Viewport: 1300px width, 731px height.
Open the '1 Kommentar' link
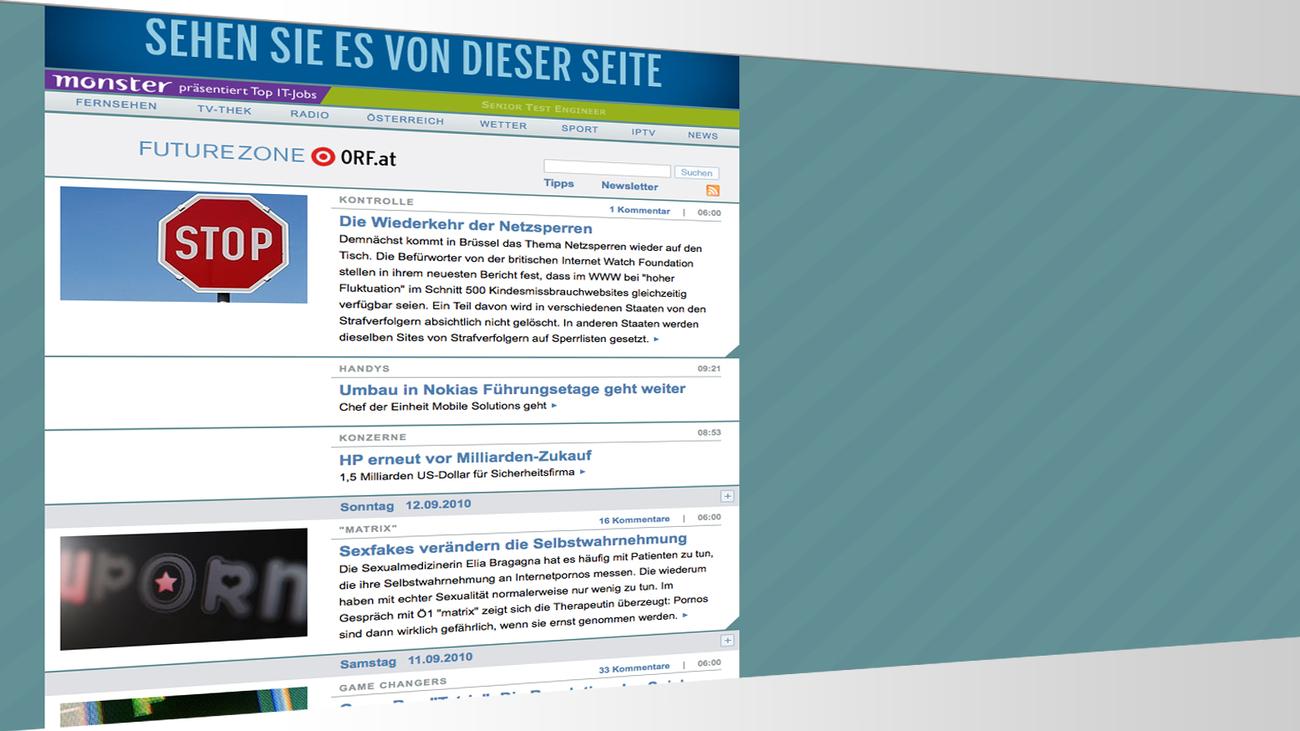[640, 210]
